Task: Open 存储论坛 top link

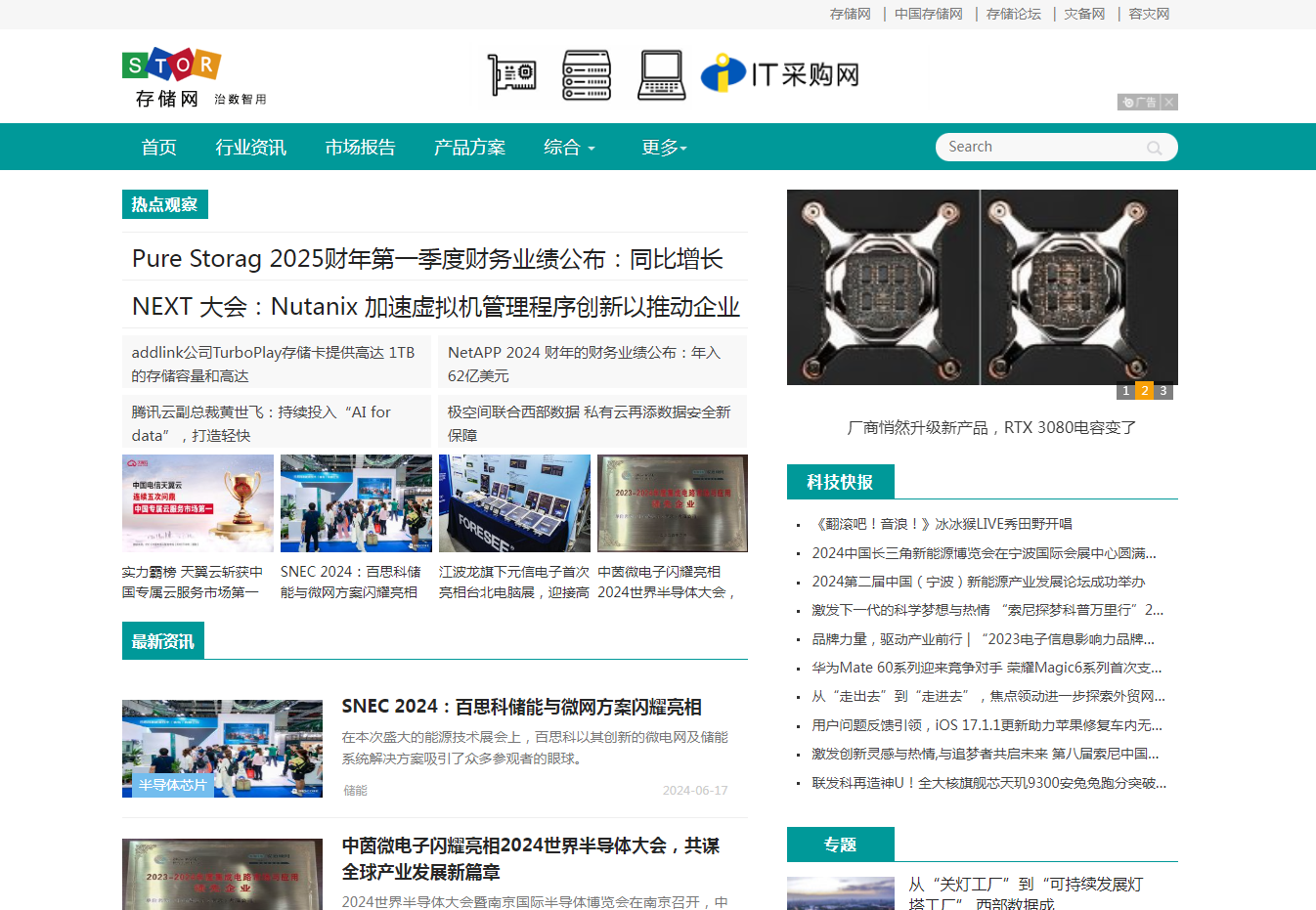Action: tap(1013, 14)
